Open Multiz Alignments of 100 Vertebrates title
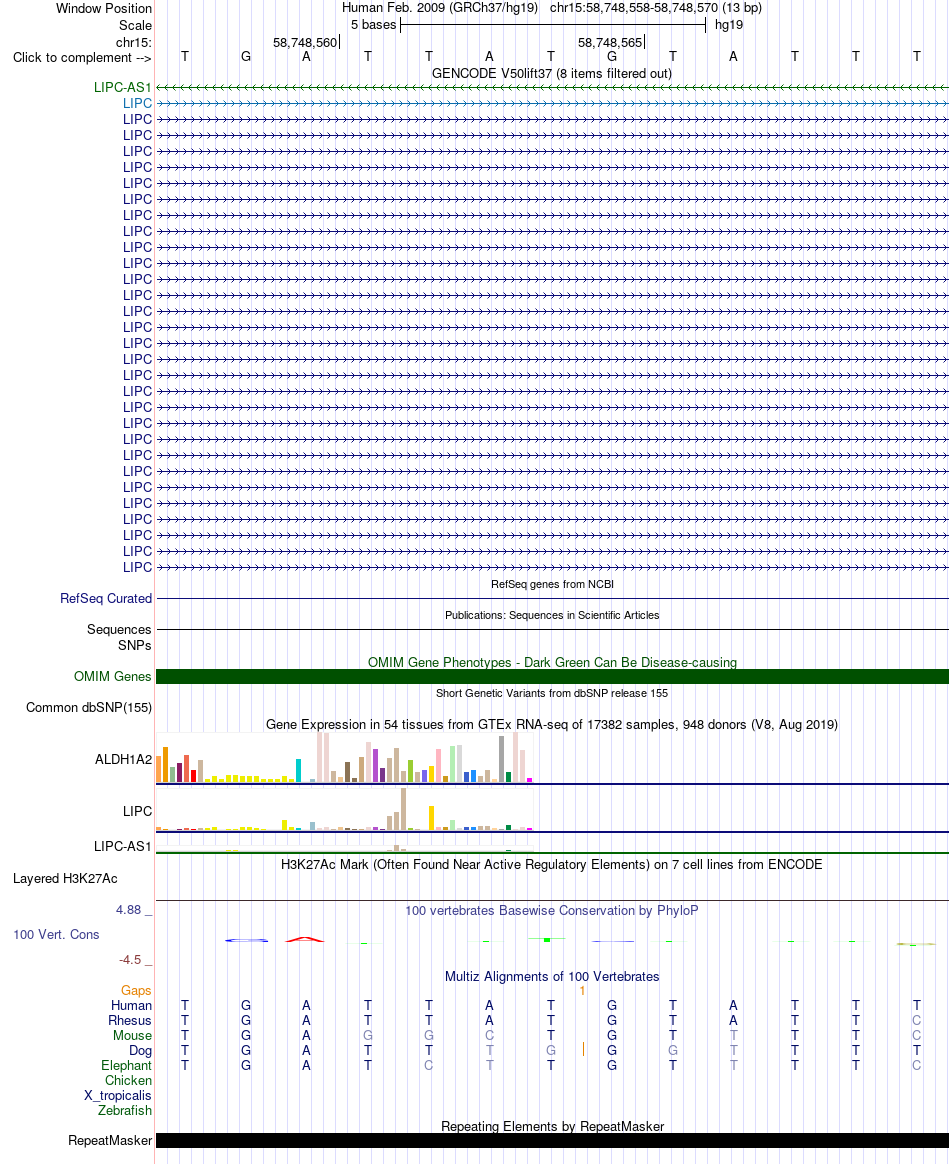Screen dimensions: 950x1164 [552, 977]
